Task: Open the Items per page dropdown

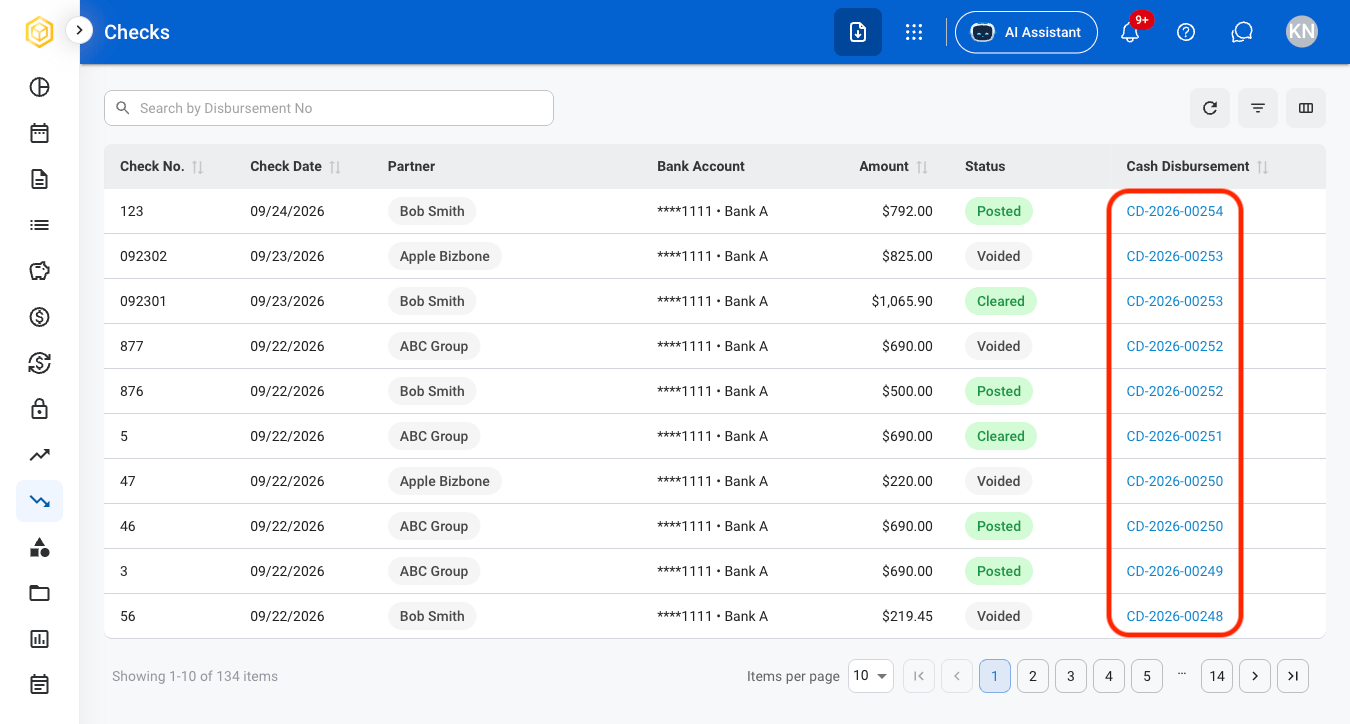Action: click(x=870, y=676)
